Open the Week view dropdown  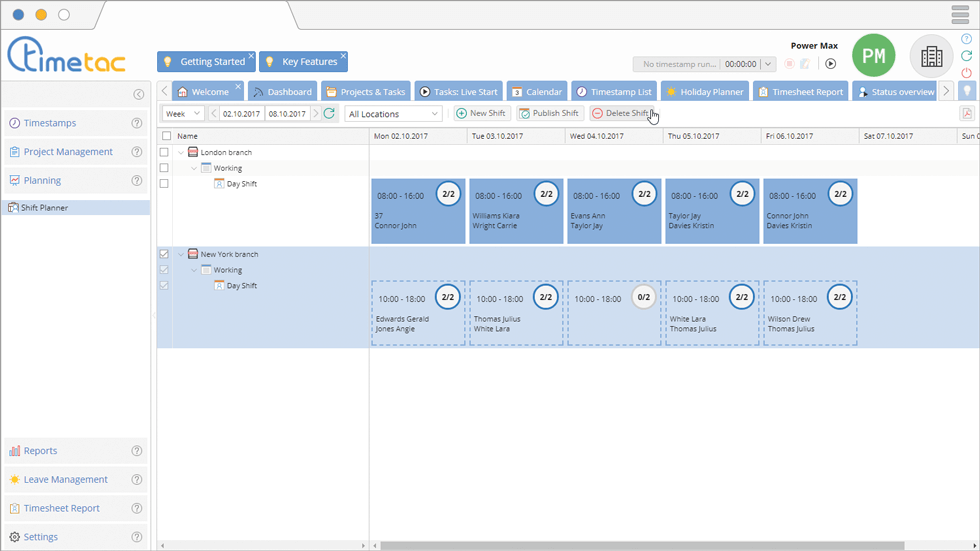(x=184, y=114)
